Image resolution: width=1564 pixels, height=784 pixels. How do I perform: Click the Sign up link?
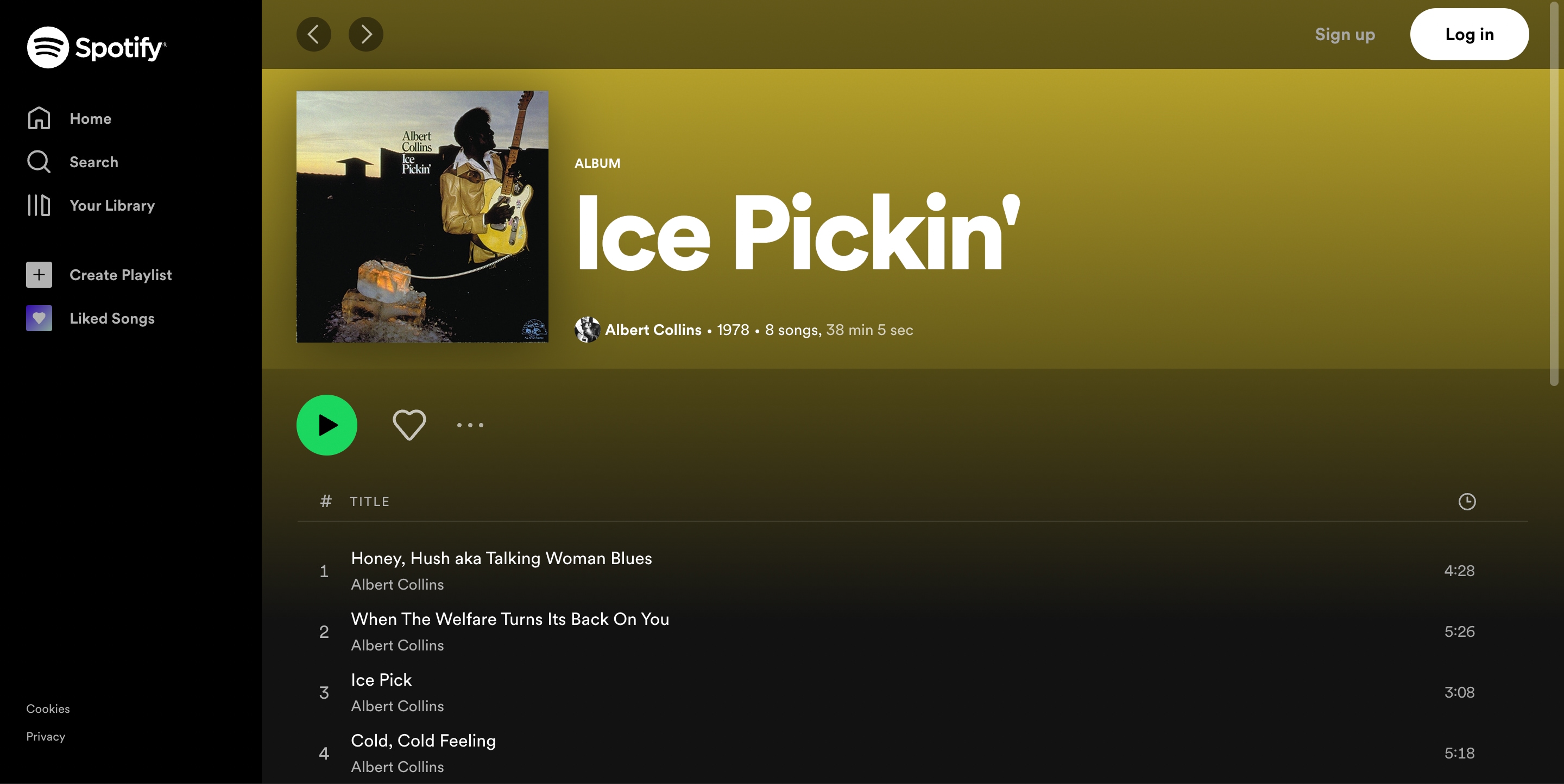pos(1345,35)
